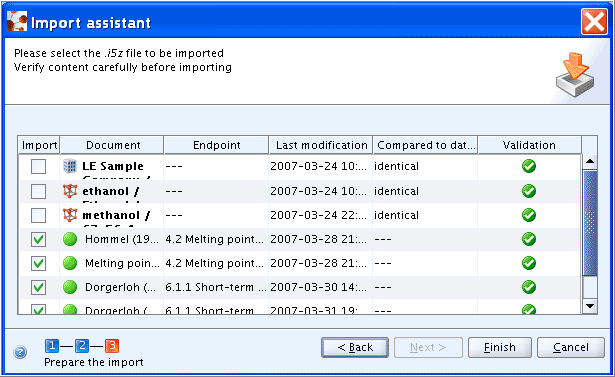Viewport: 615px width, 377px height.
Task: Click the LE Sample legal entity icon
Action: [70, 166]
